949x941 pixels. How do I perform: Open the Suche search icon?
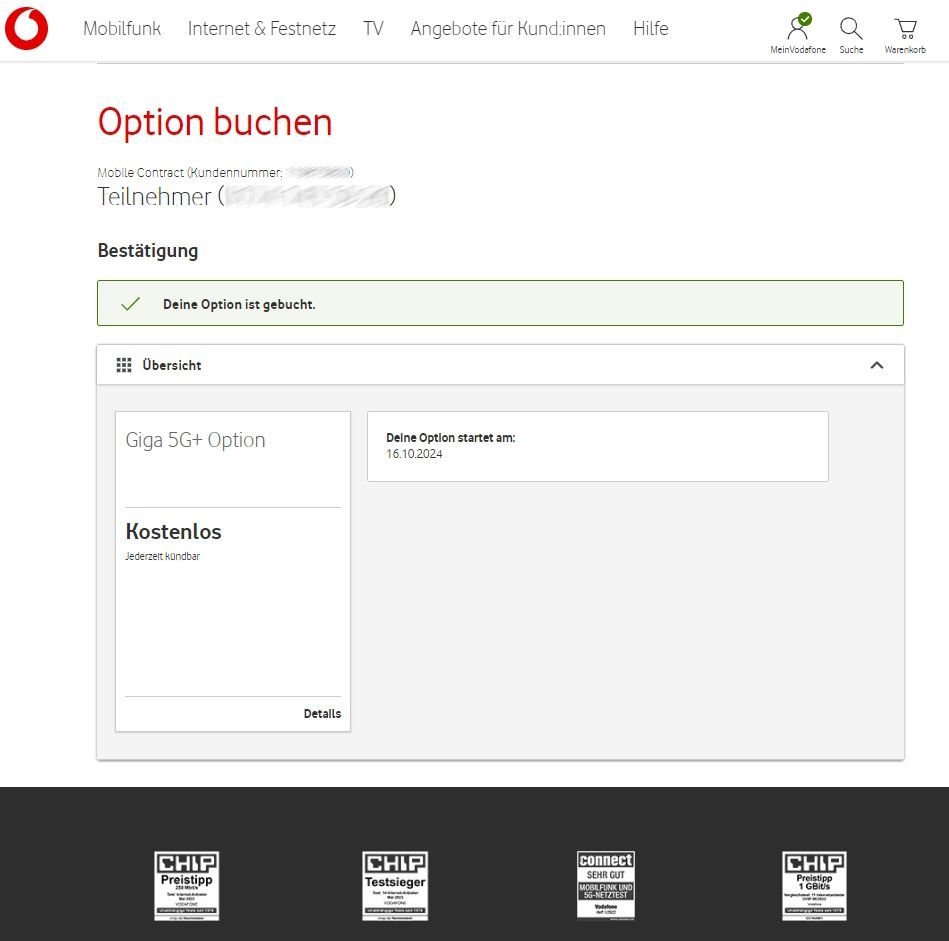pyautogui.click(x=851, y=35)
